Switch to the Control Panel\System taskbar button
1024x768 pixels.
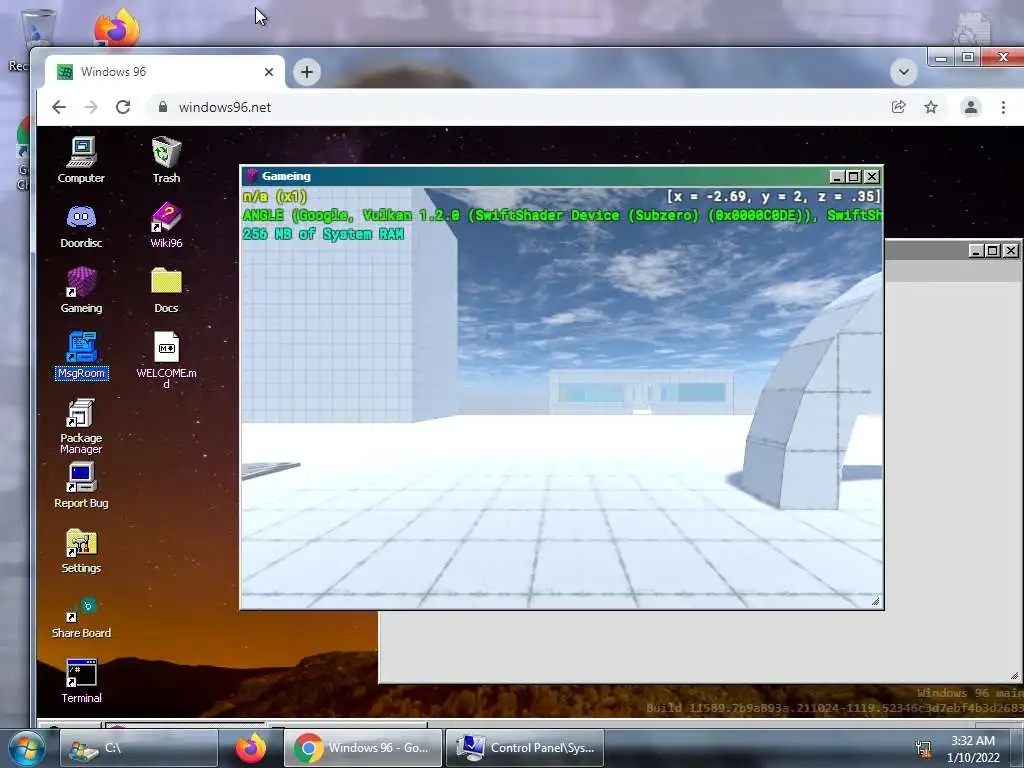pyautogui.click(x=524, y=748)
